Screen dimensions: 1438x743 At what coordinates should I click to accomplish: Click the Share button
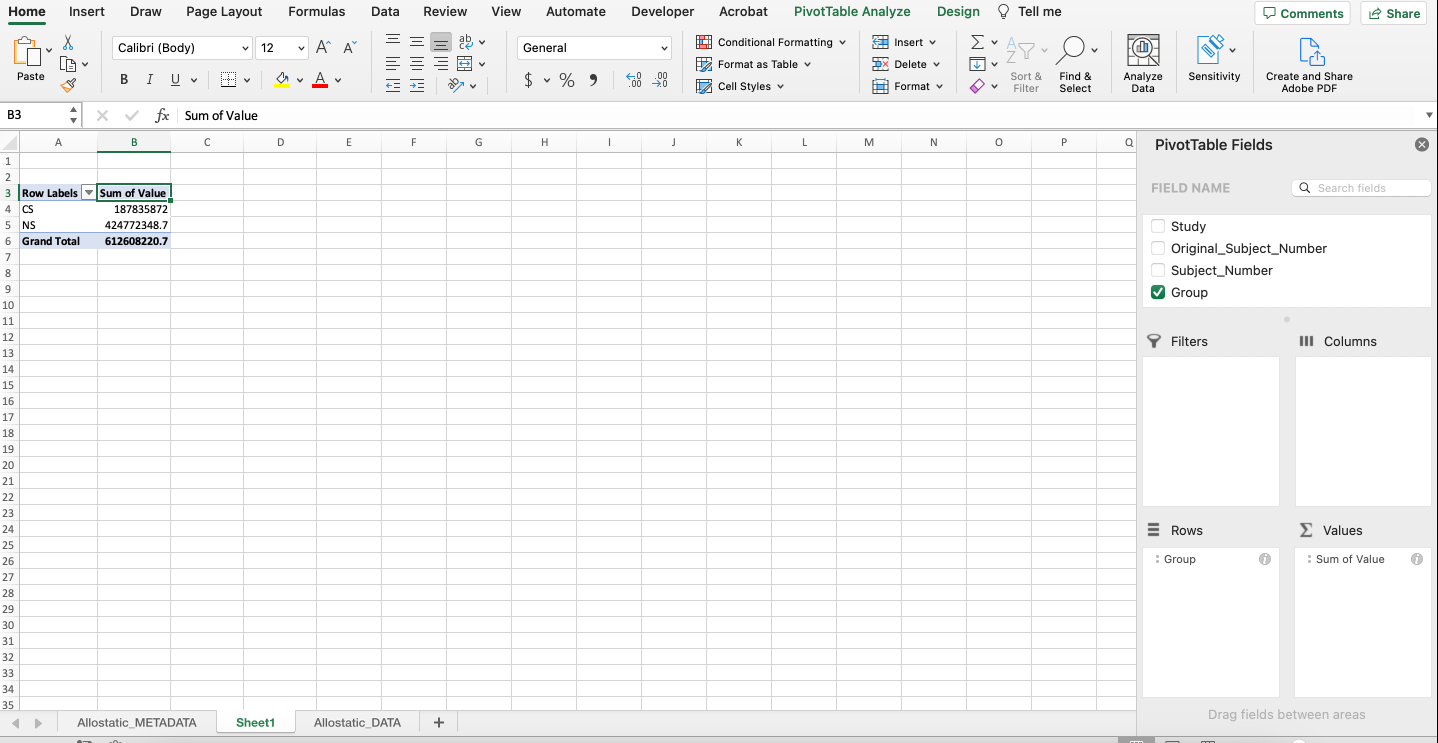(1393, 13)
